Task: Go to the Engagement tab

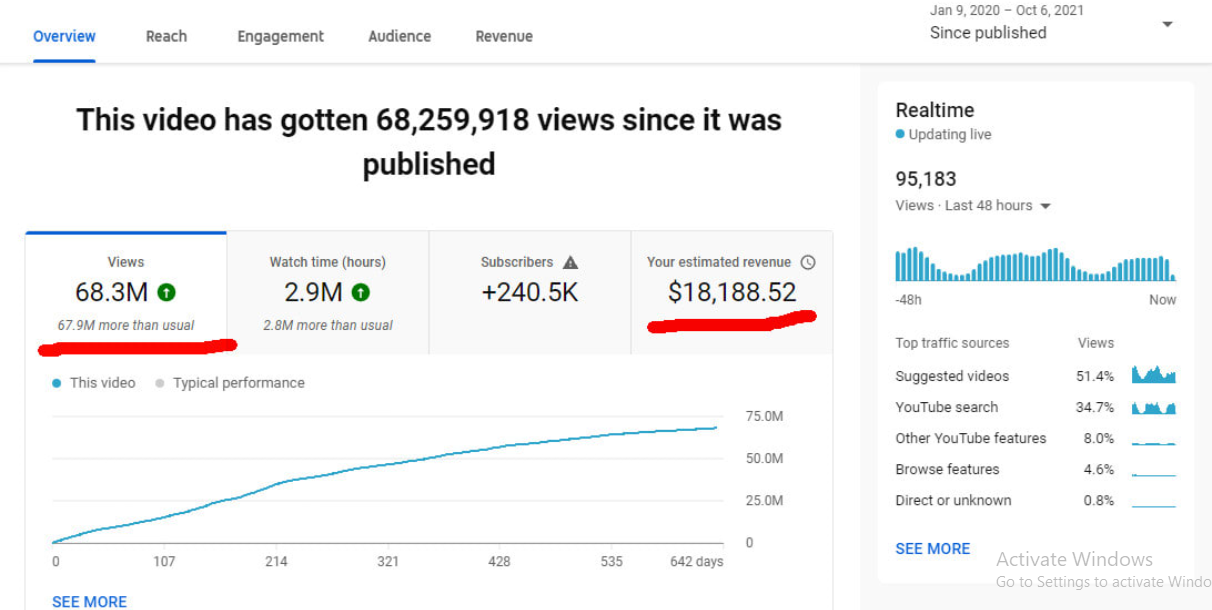Action: [280, 36]
